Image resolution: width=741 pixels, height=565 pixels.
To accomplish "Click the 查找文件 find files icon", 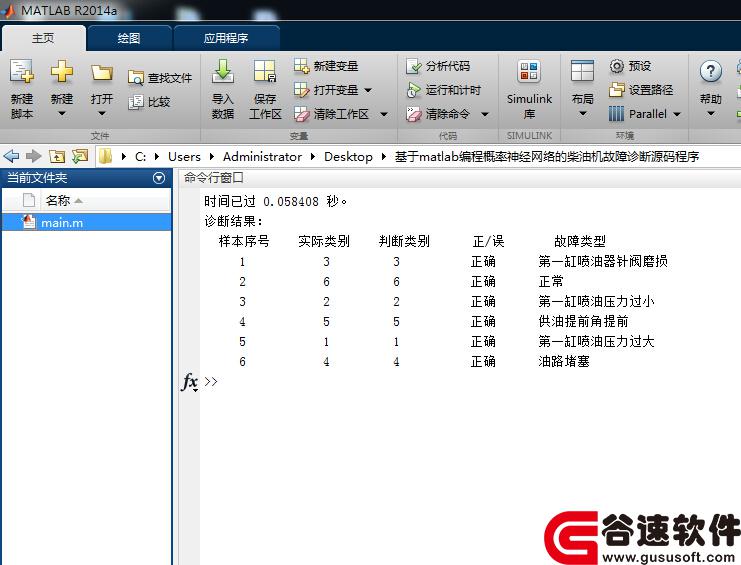I will [x=136, y=77].
